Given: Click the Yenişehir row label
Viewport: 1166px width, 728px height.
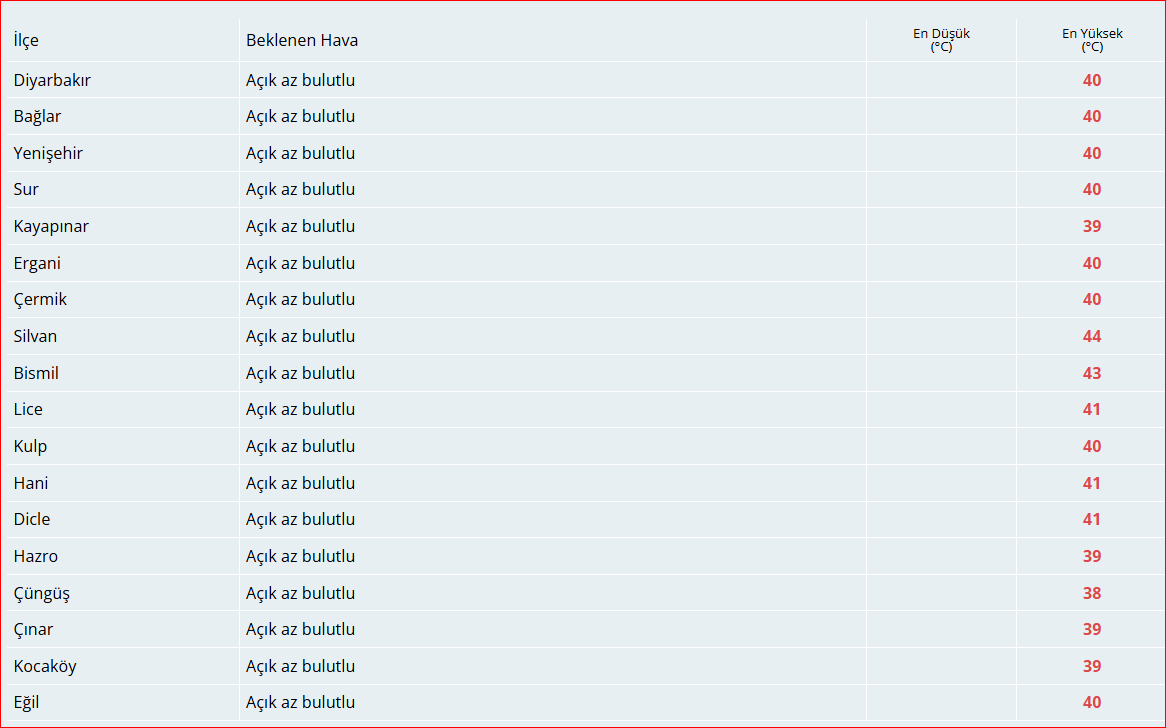Looking at the screenshot, I should [48, 153].
